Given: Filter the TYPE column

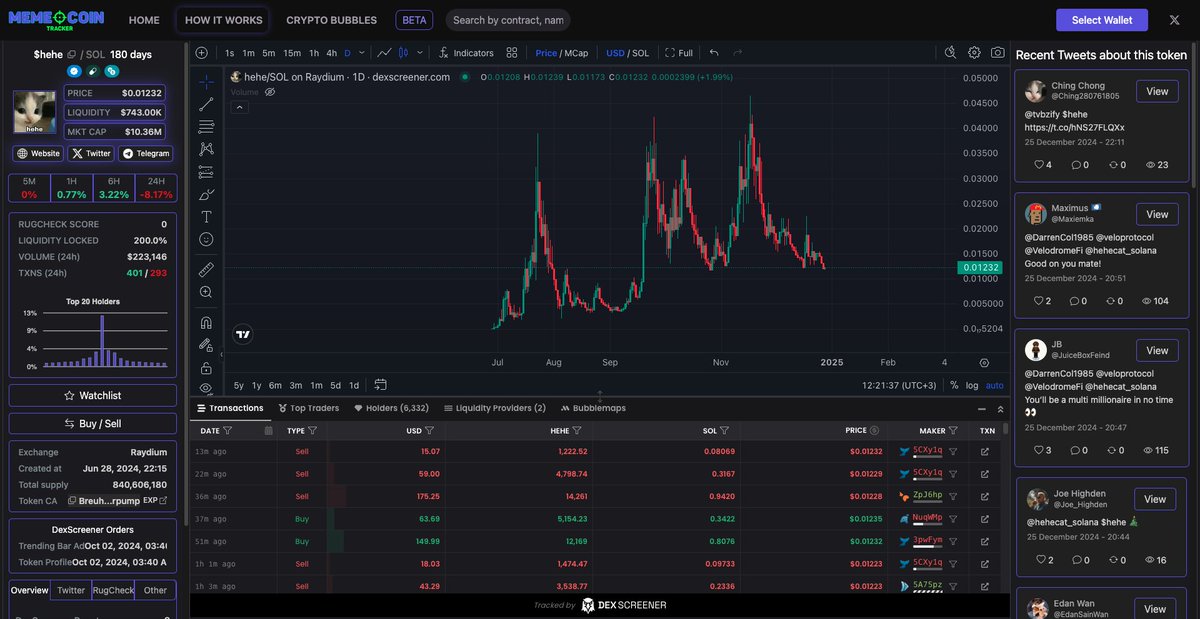Looking at the screenshot, I should 312,431.
